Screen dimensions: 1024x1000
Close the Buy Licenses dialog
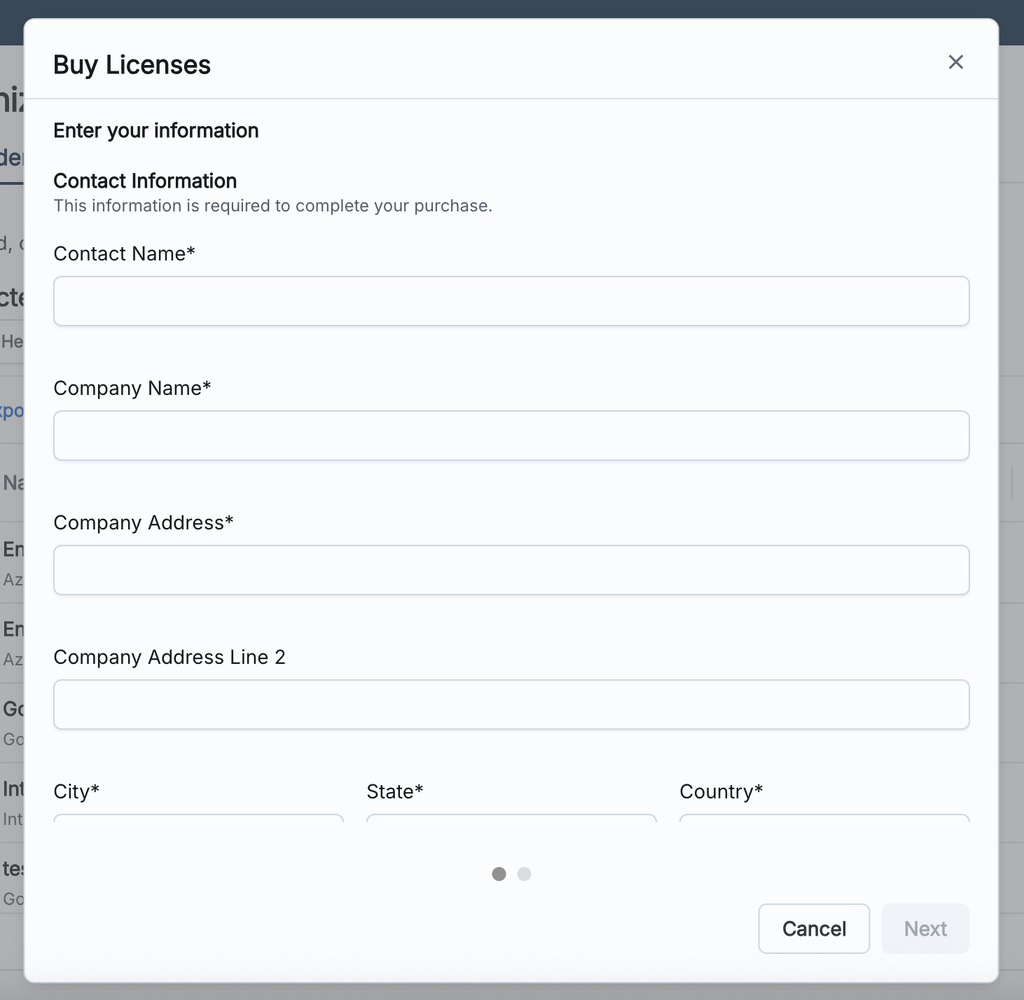(x=955, y=62)
